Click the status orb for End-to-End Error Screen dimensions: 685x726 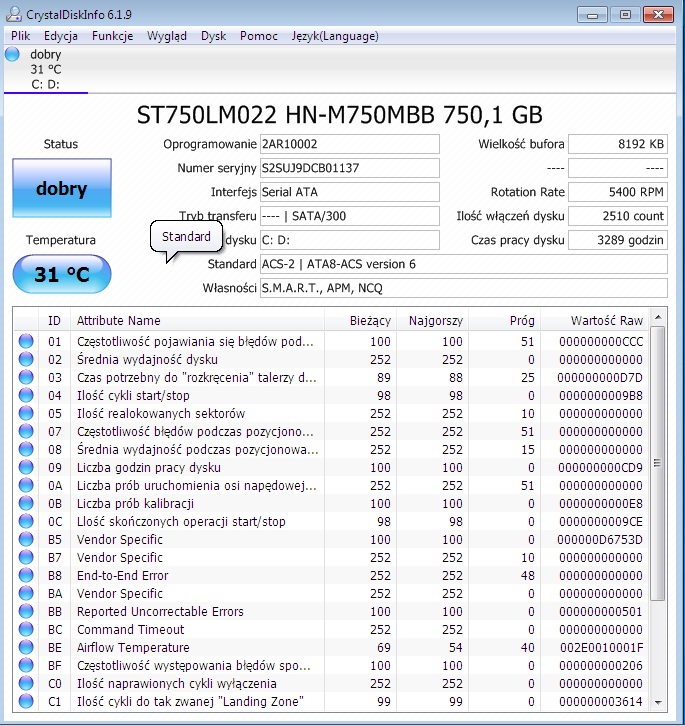pyautogui.click(x=26, y=576)
